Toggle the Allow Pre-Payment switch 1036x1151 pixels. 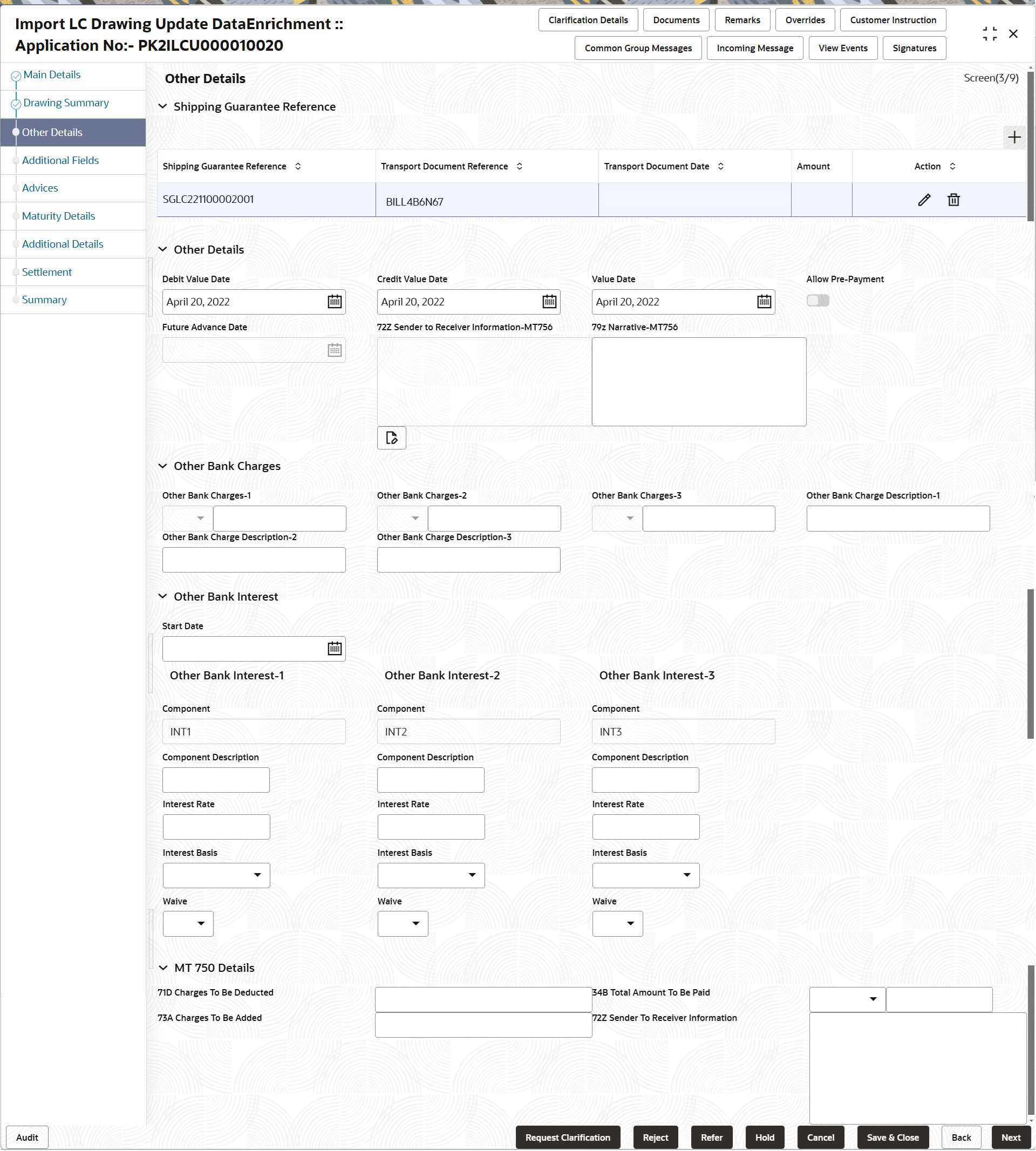pyautogui.click(x=817, y=301)
